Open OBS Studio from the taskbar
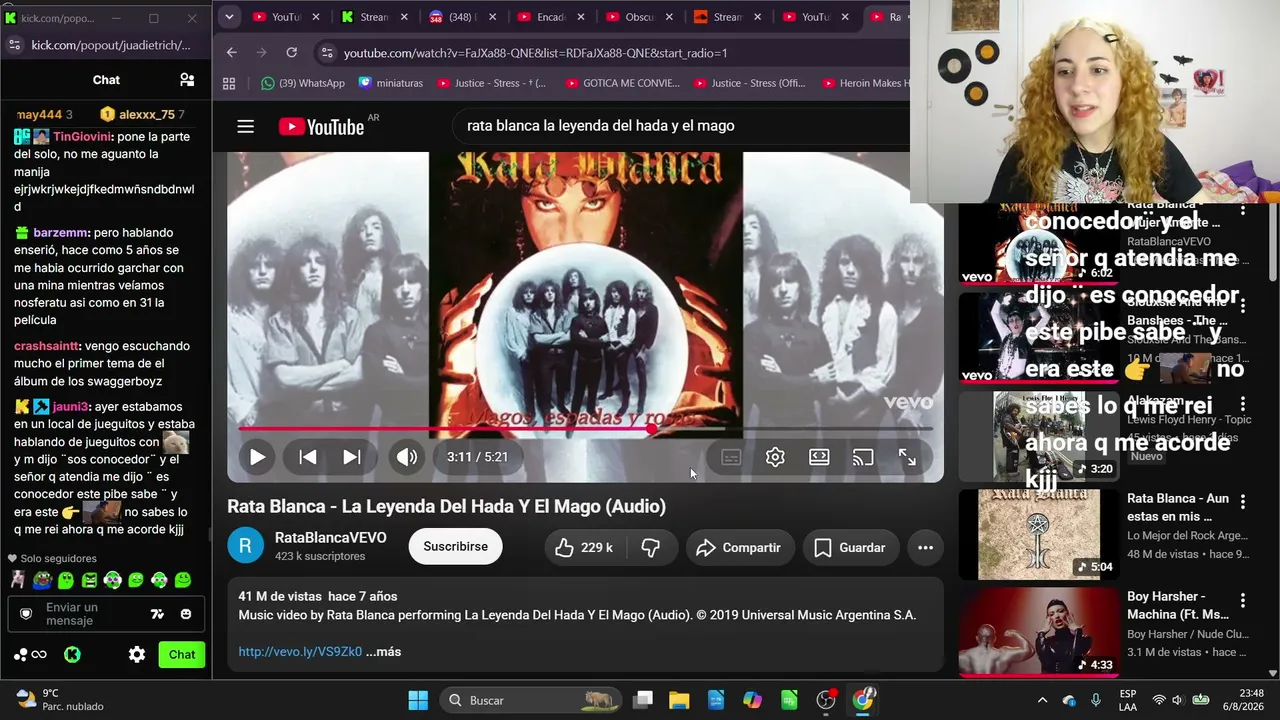Image resolution: width=1280 pixels, height=720 pixels. pos(826,700)
